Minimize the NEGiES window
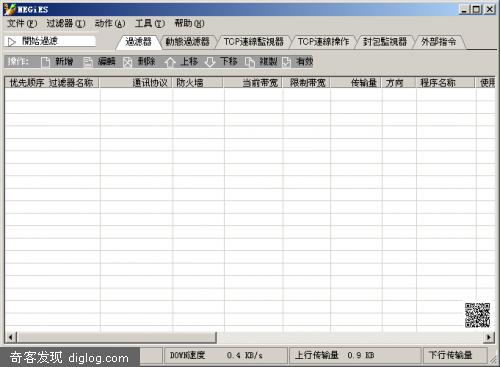Screen dimensions: 500x367 (x=464, y=9)
